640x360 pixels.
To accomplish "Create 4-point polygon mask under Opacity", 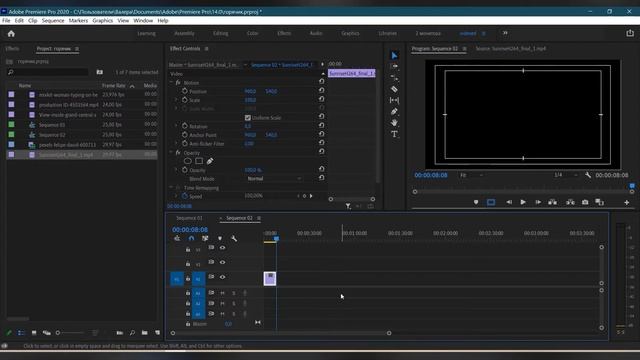I will coord(199,161).
